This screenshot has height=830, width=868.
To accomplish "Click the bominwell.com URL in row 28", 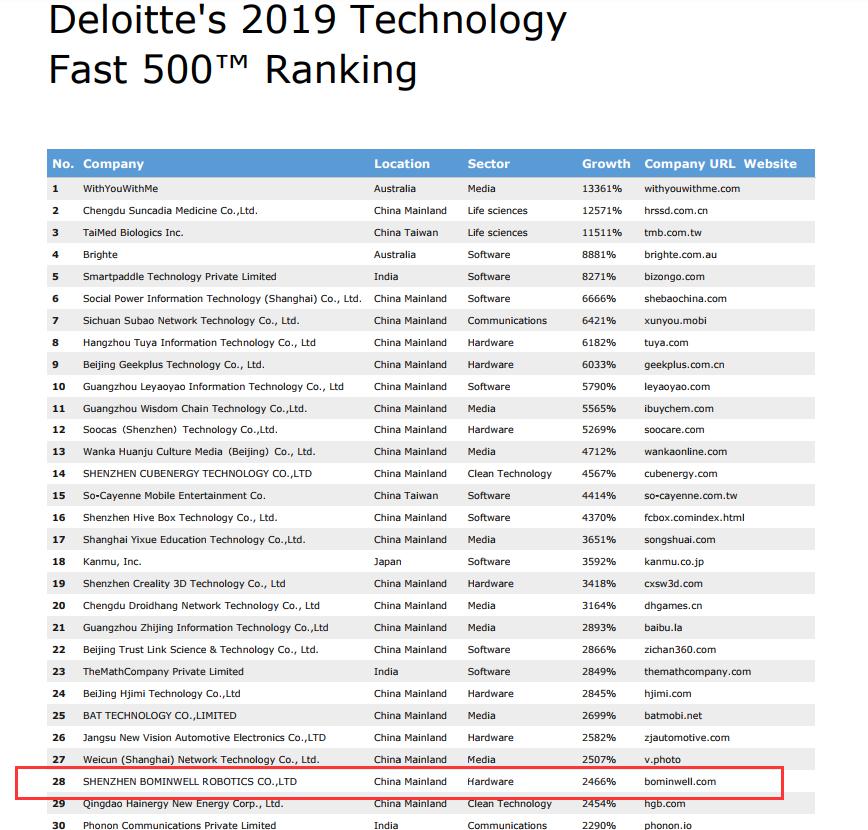I will [680, 782].
